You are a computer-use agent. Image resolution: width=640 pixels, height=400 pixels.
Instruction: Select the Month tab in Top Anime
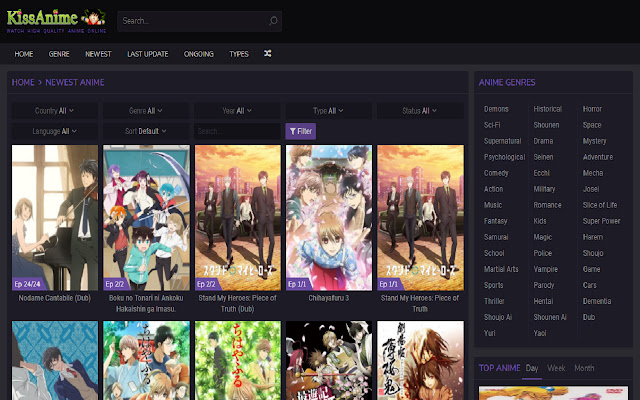pos(584,368)
